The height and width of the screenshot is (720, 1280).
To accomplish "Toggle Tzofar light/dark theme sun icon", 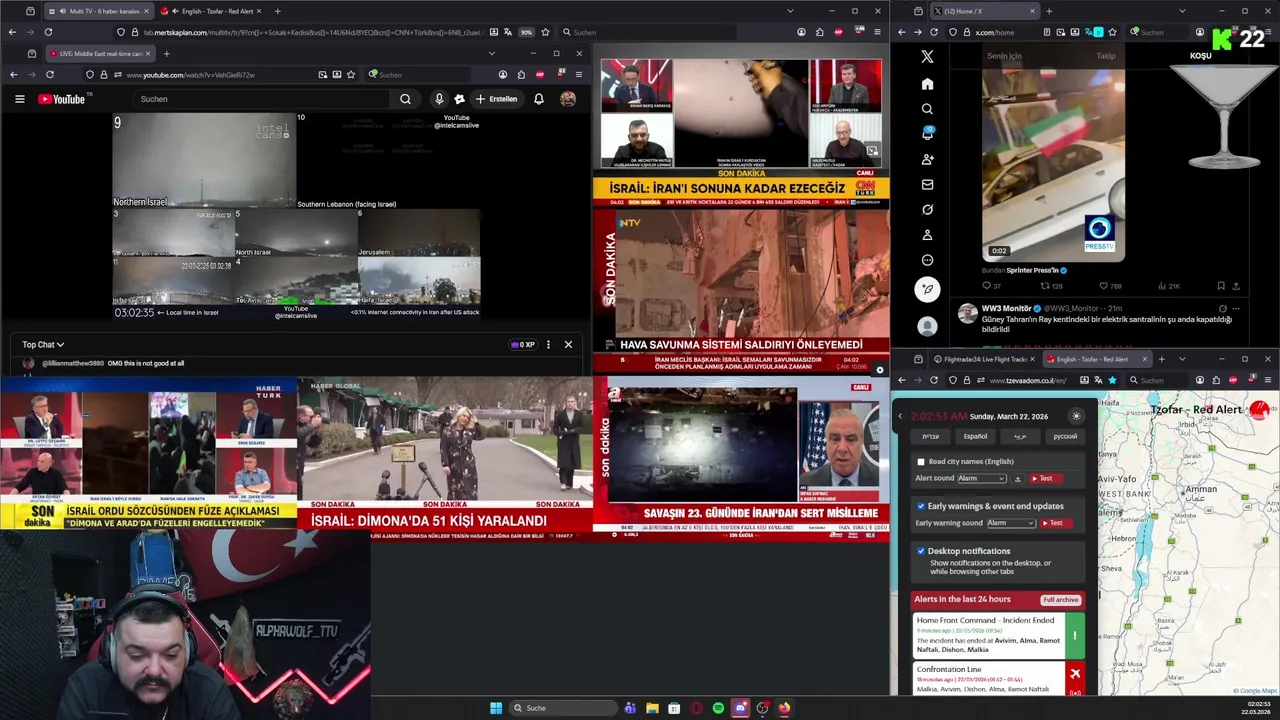I will pyautogui.click(x=1076, y=416).
